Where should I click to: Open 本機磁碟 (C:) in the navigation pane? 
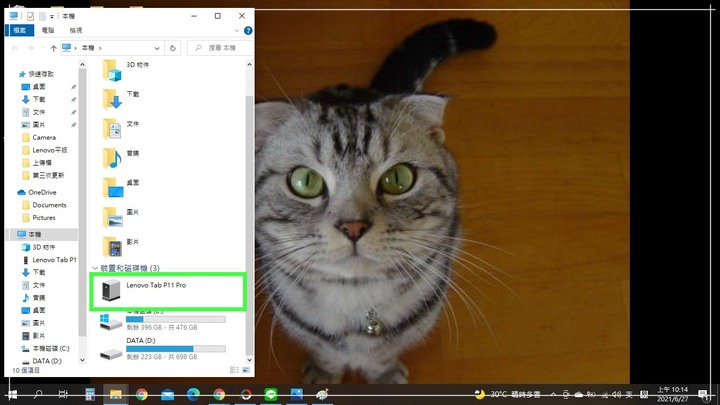[51, 349]
